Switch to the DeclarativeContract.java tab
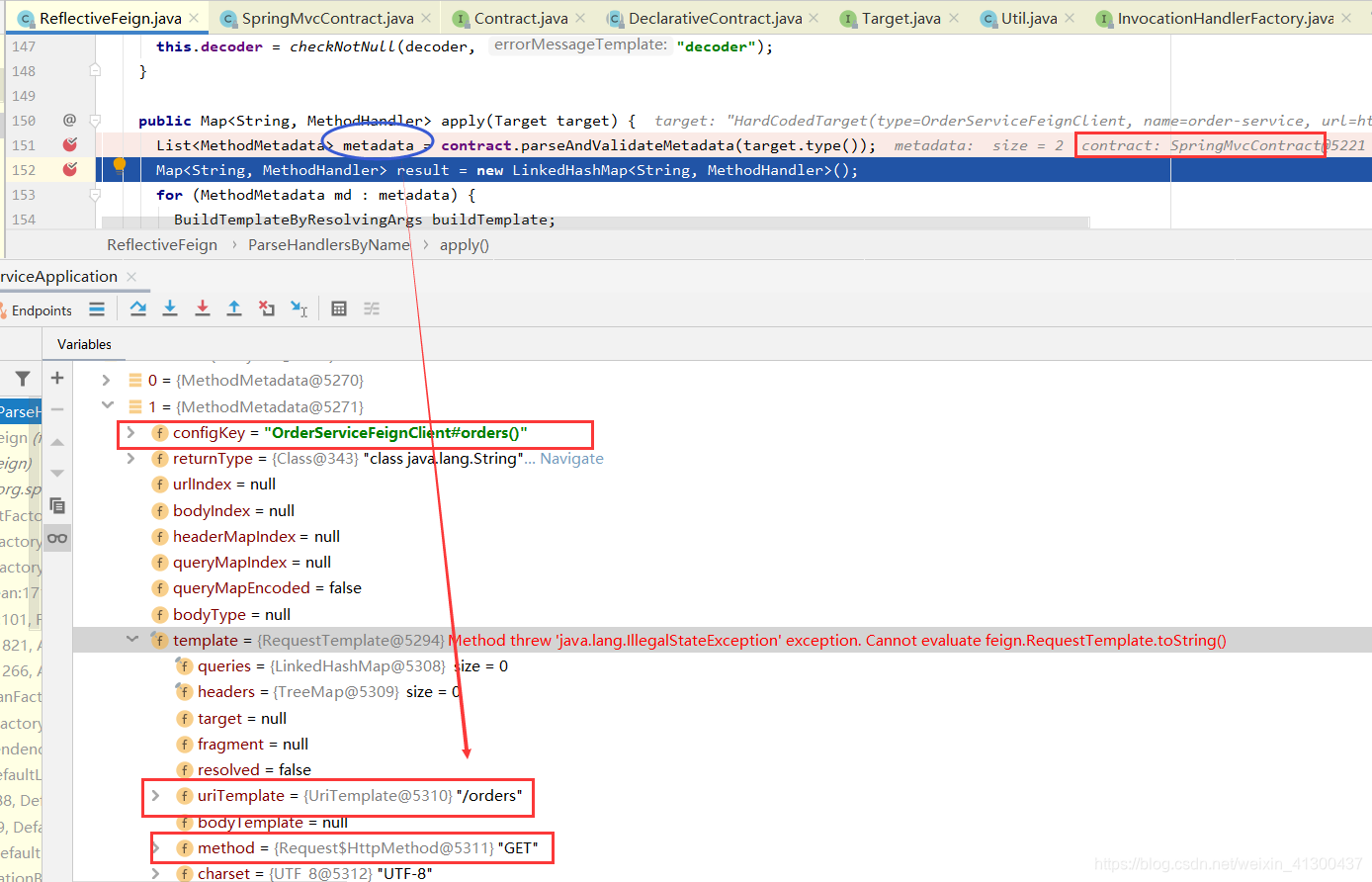 tap(715, 18)
